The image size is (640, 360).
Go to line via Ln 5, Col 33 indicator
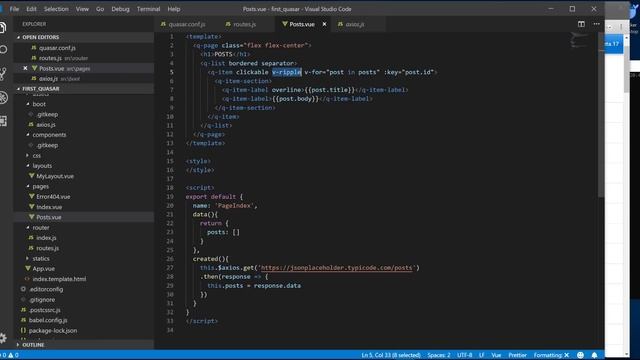pos(391,355)
